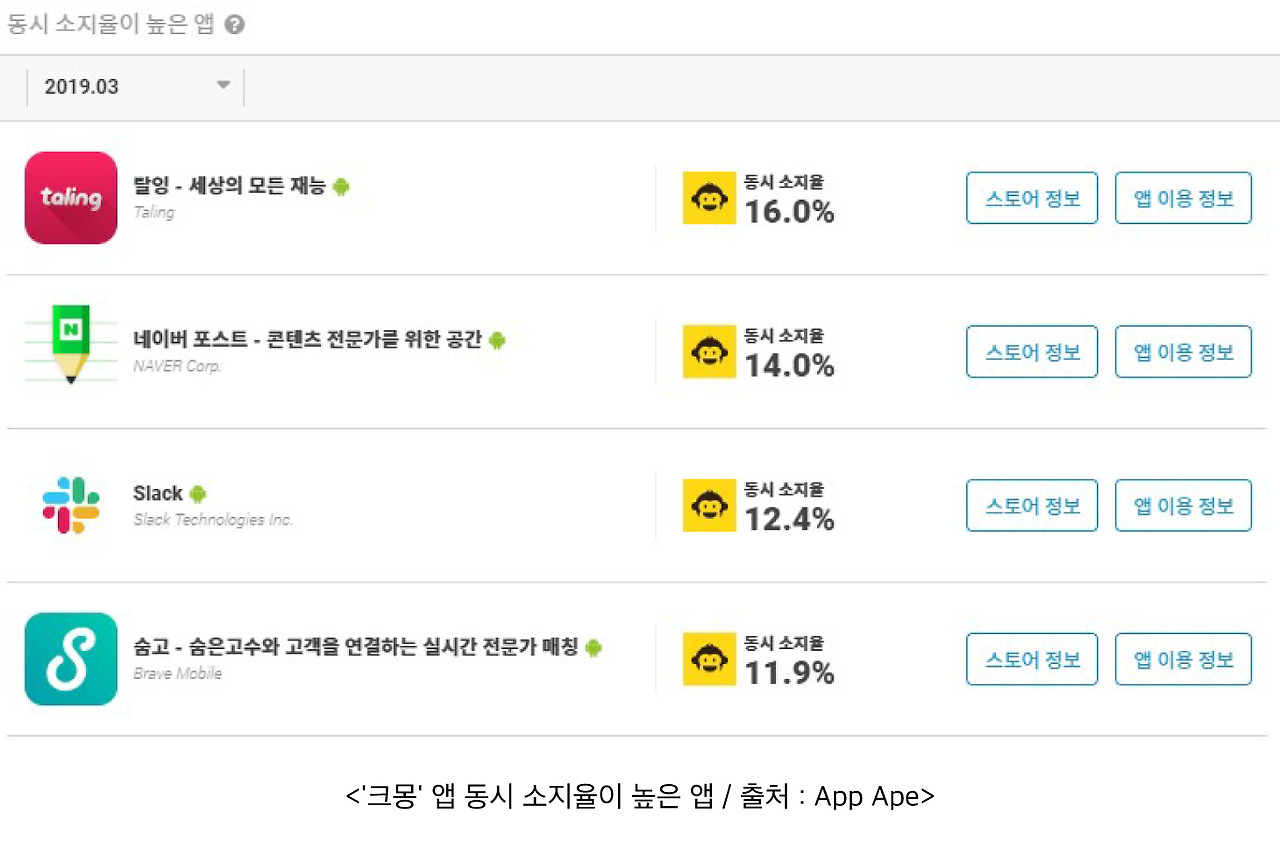Open 스토어 정보 for Naver Post
This screenshot has height=841, width=1280.
[1032, 352]
